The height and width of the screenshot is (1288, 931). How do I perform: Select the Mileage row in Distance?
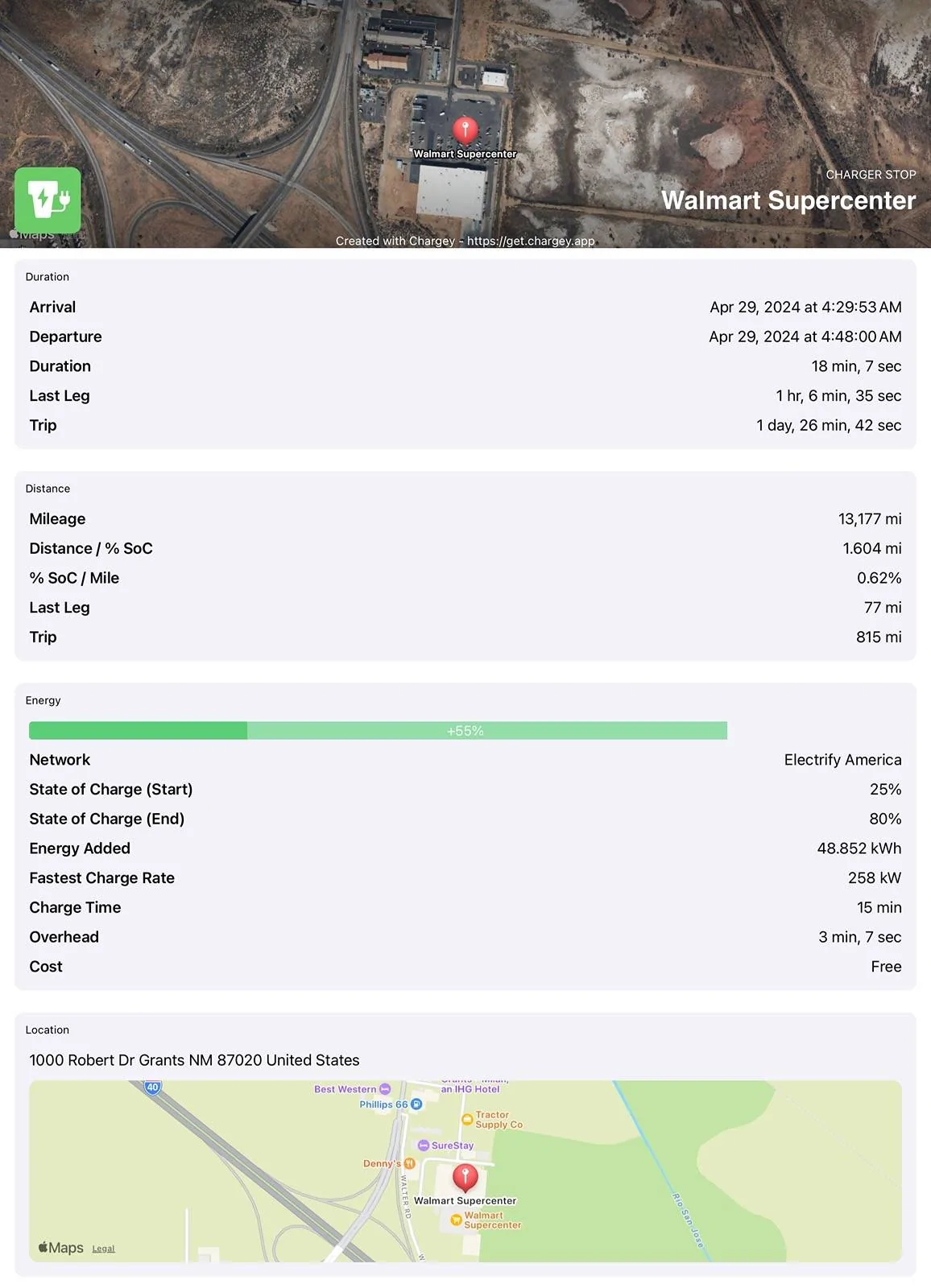click(465, 519)
